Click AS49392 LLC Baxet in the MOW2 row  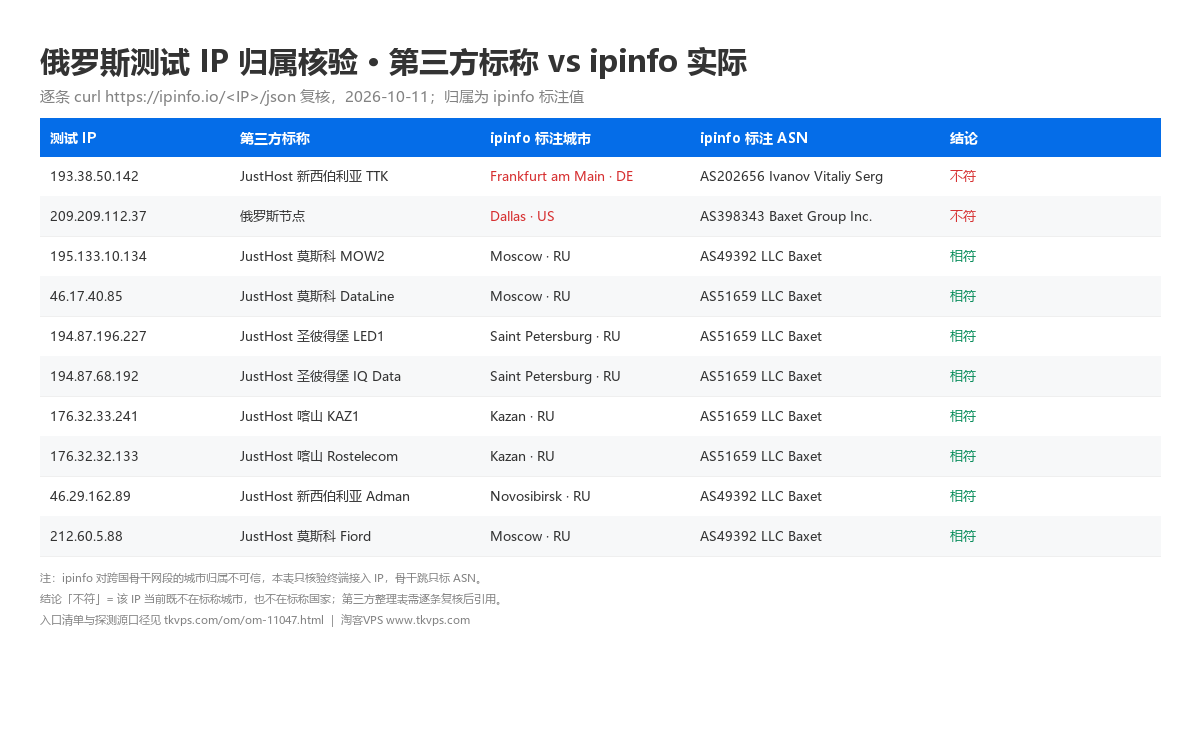coord(761,256)
